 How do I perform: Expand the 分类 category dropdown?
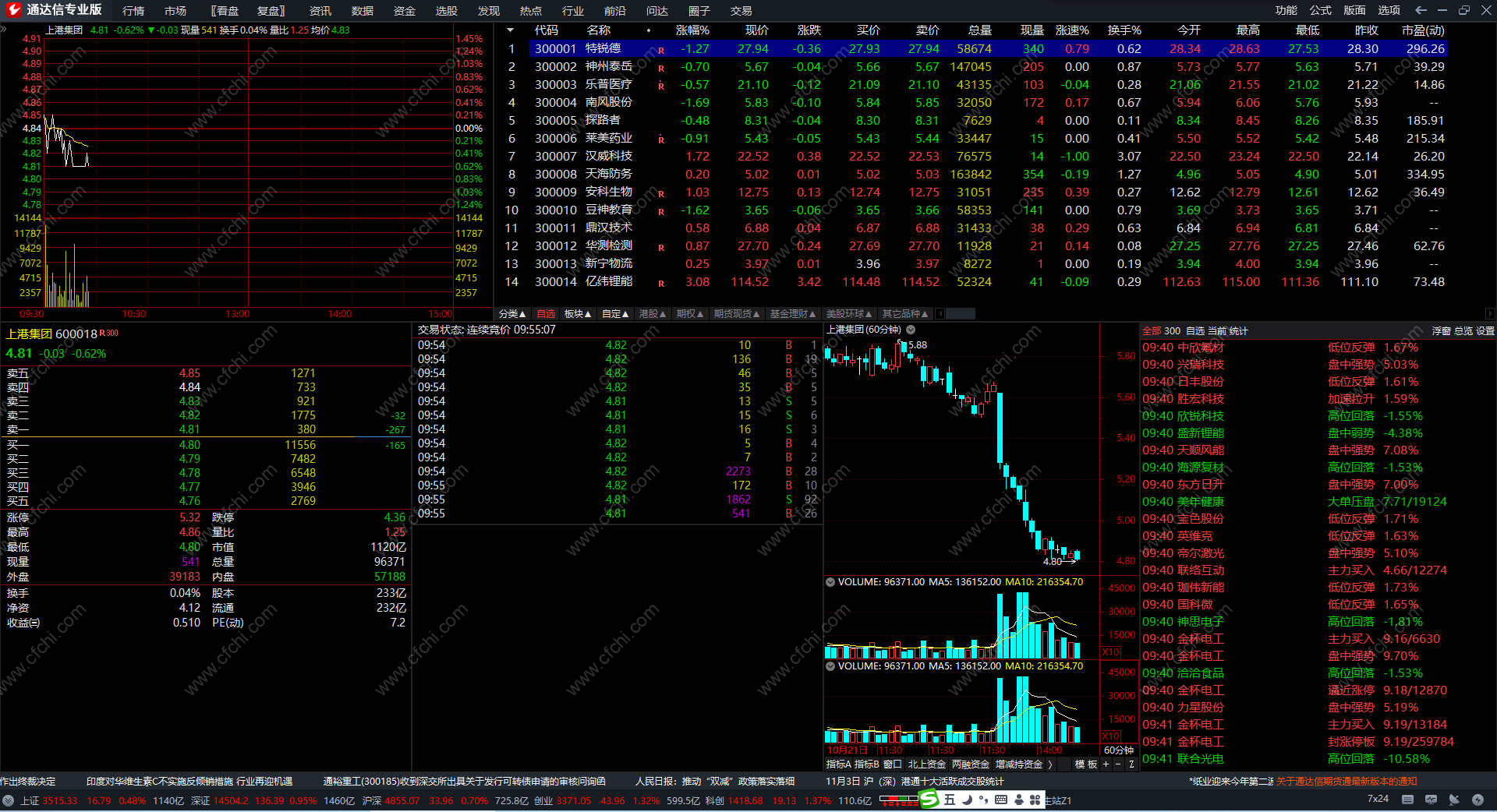point(512,314)
